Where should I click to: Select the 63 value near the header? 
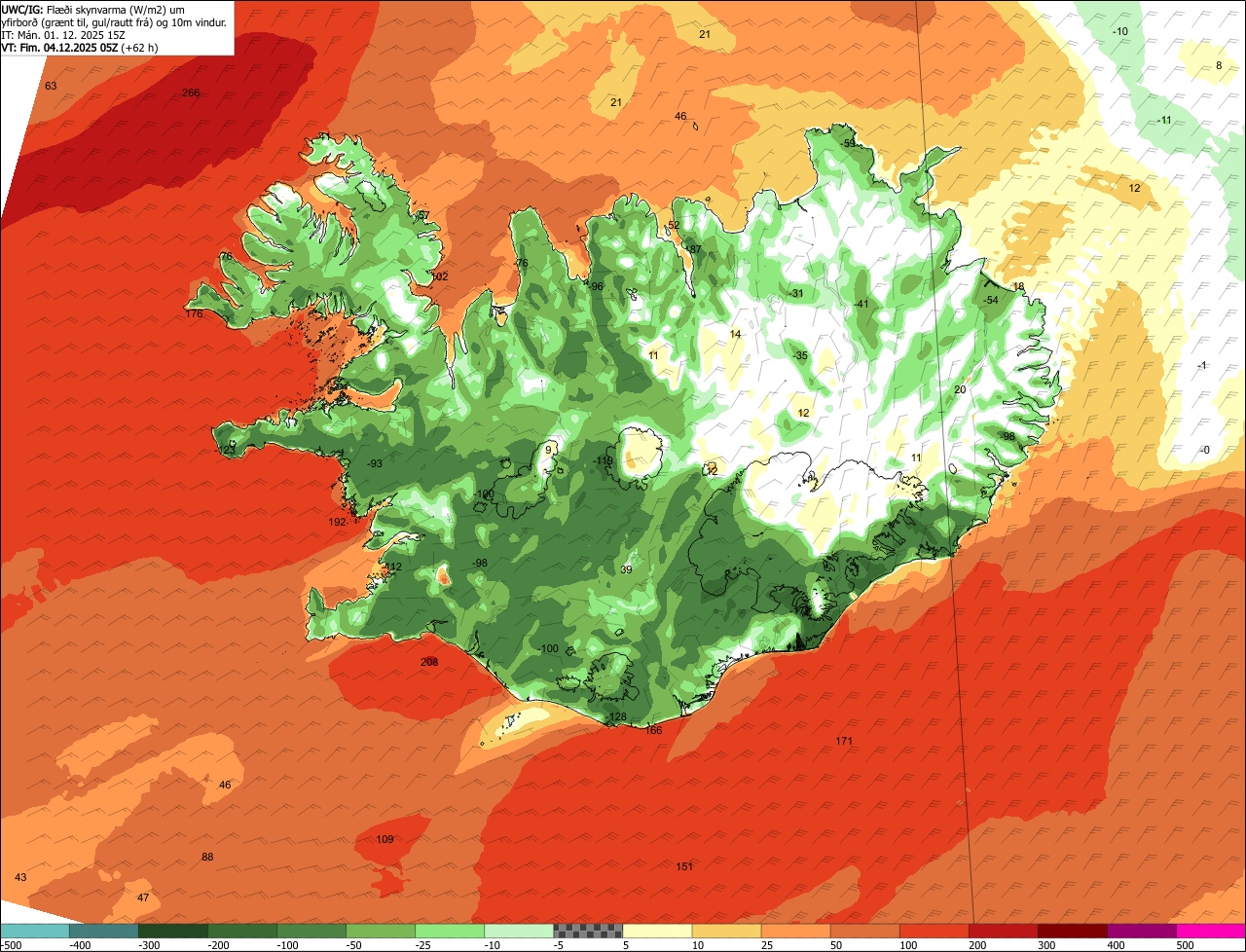(52, 87)
